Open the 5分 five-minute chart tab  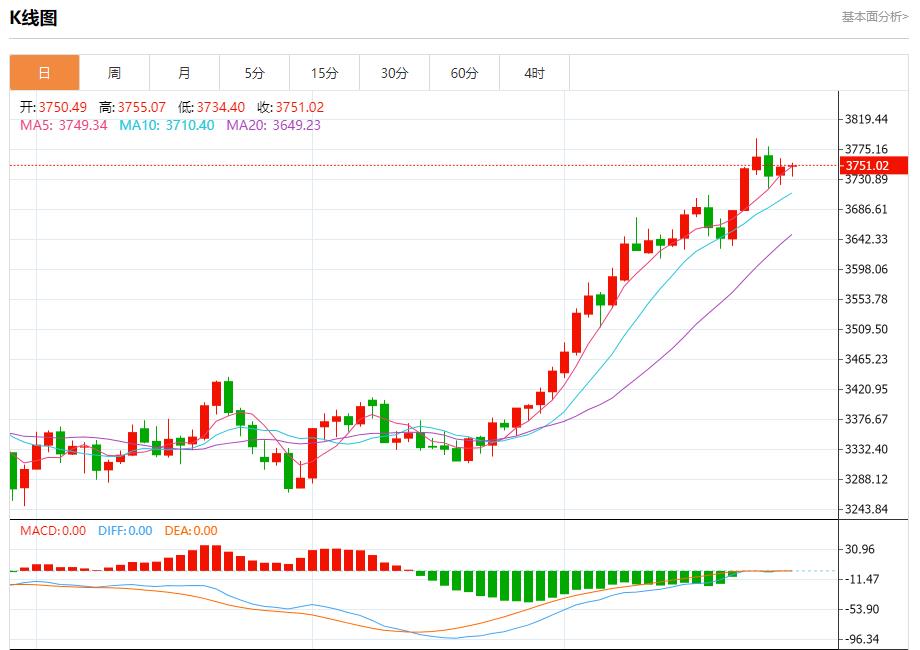254,73
